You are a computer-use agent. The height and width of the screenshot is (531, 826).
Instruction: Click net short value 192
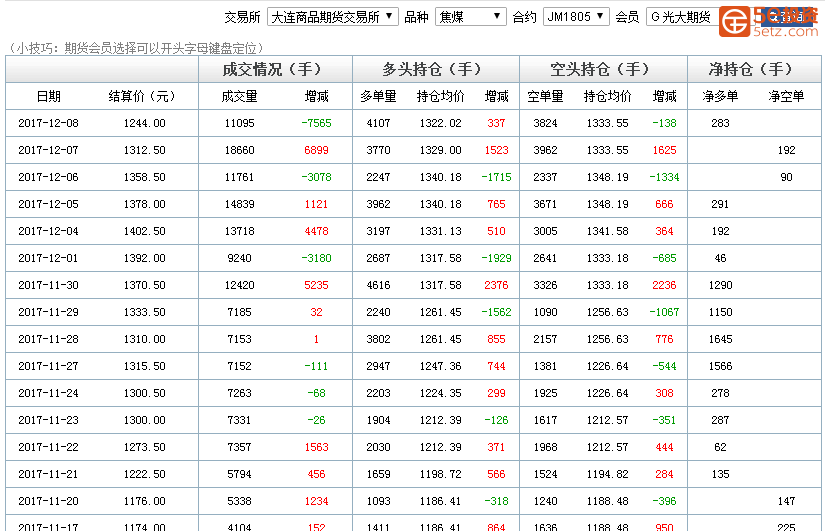786,150
